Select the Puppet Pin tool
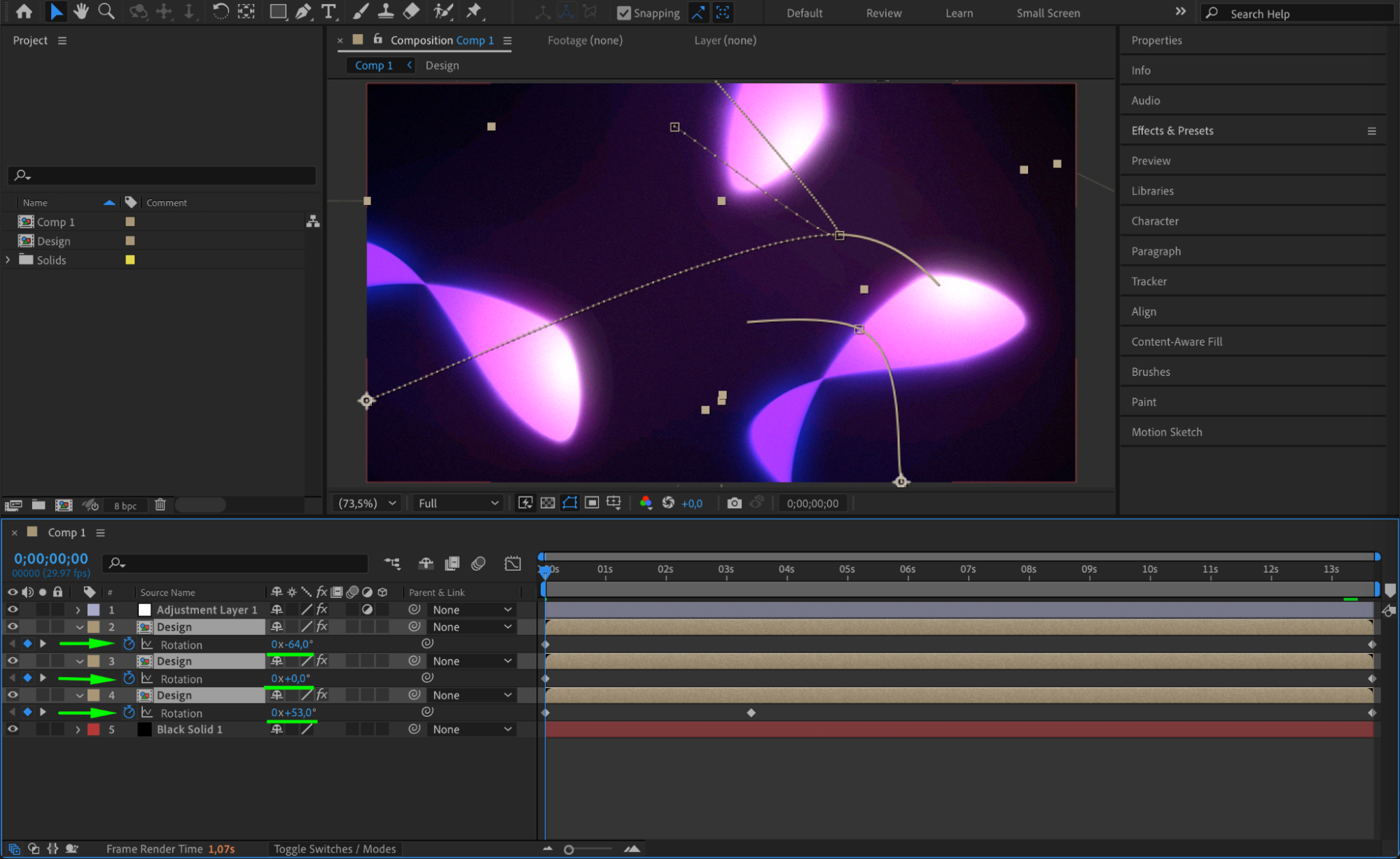 pyautogui.click(x=474, y=11)
